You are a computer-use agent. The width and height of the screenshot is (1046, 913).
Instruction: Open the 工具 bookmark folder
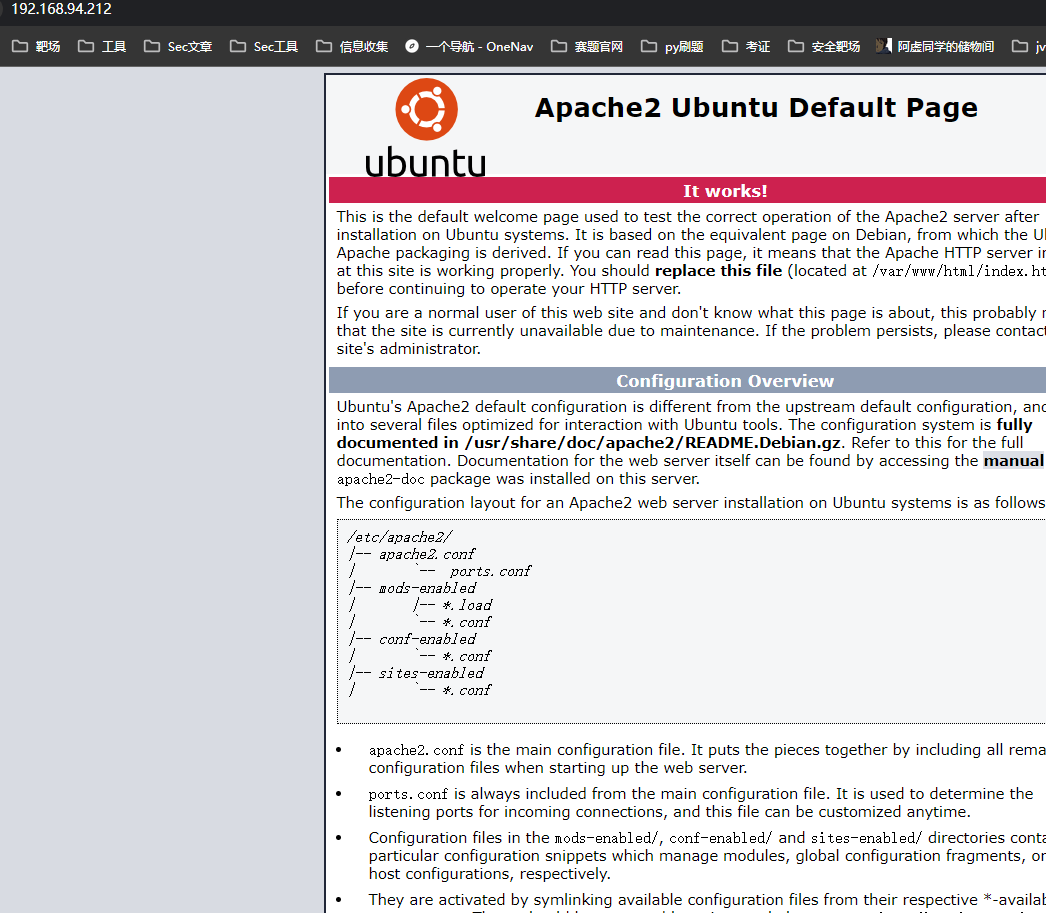tap(102, 46)
